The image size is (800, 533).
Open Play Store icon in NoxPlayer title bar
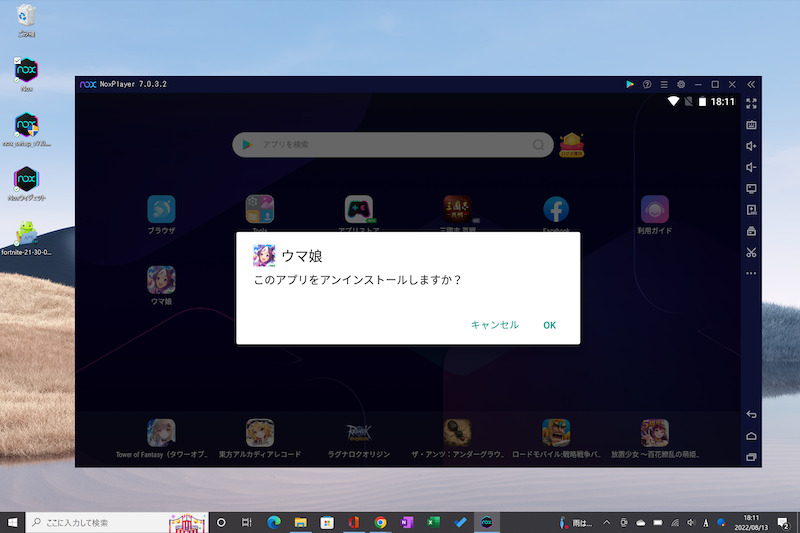coord(629,84)
